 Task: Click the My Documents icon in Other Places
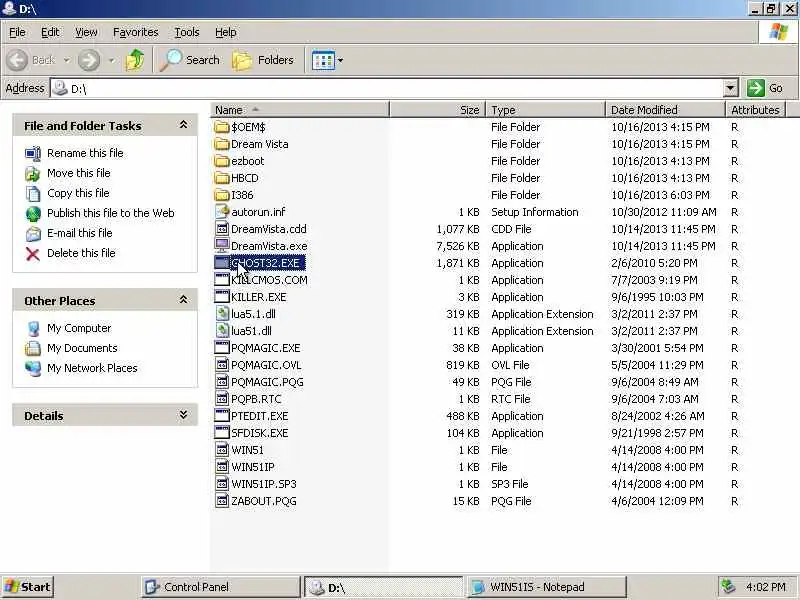[33, 348]
